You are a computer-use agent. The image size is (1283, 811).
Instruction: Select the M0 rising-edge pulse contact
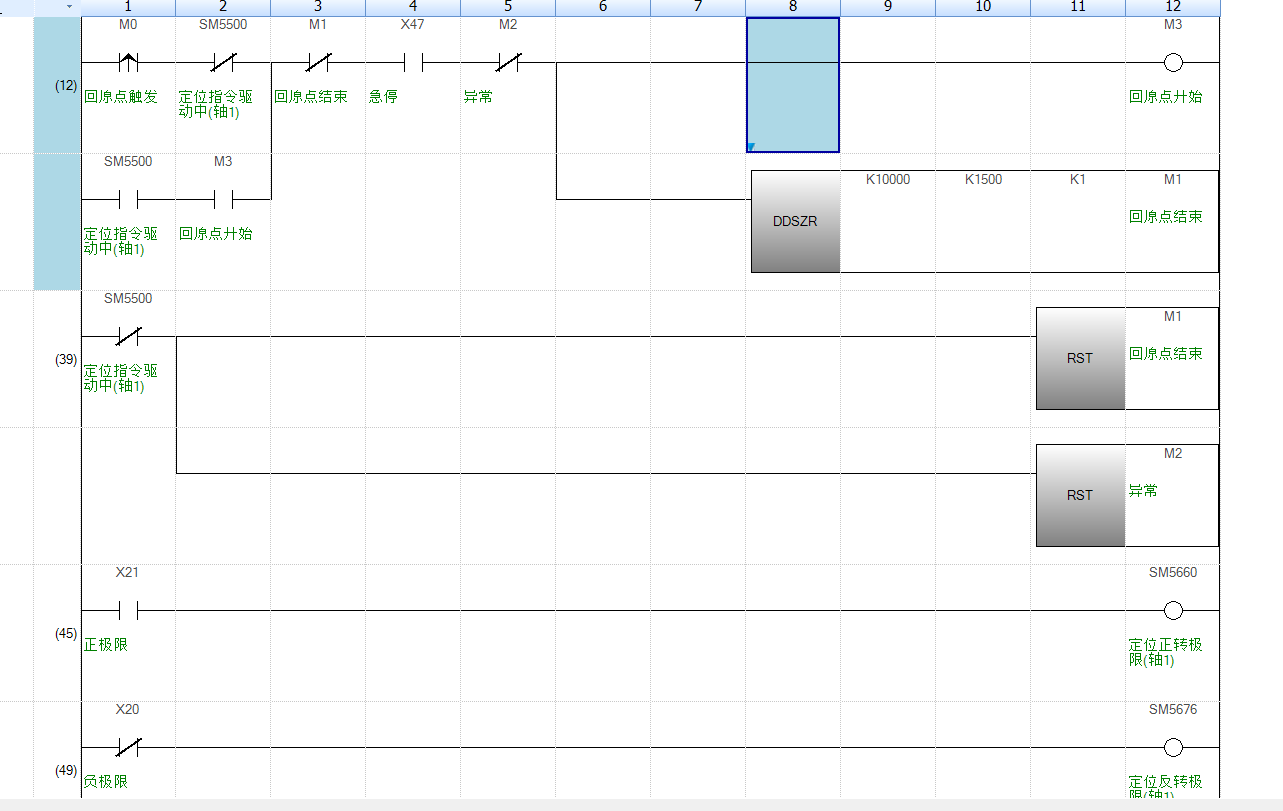click(x=128, y=63)
